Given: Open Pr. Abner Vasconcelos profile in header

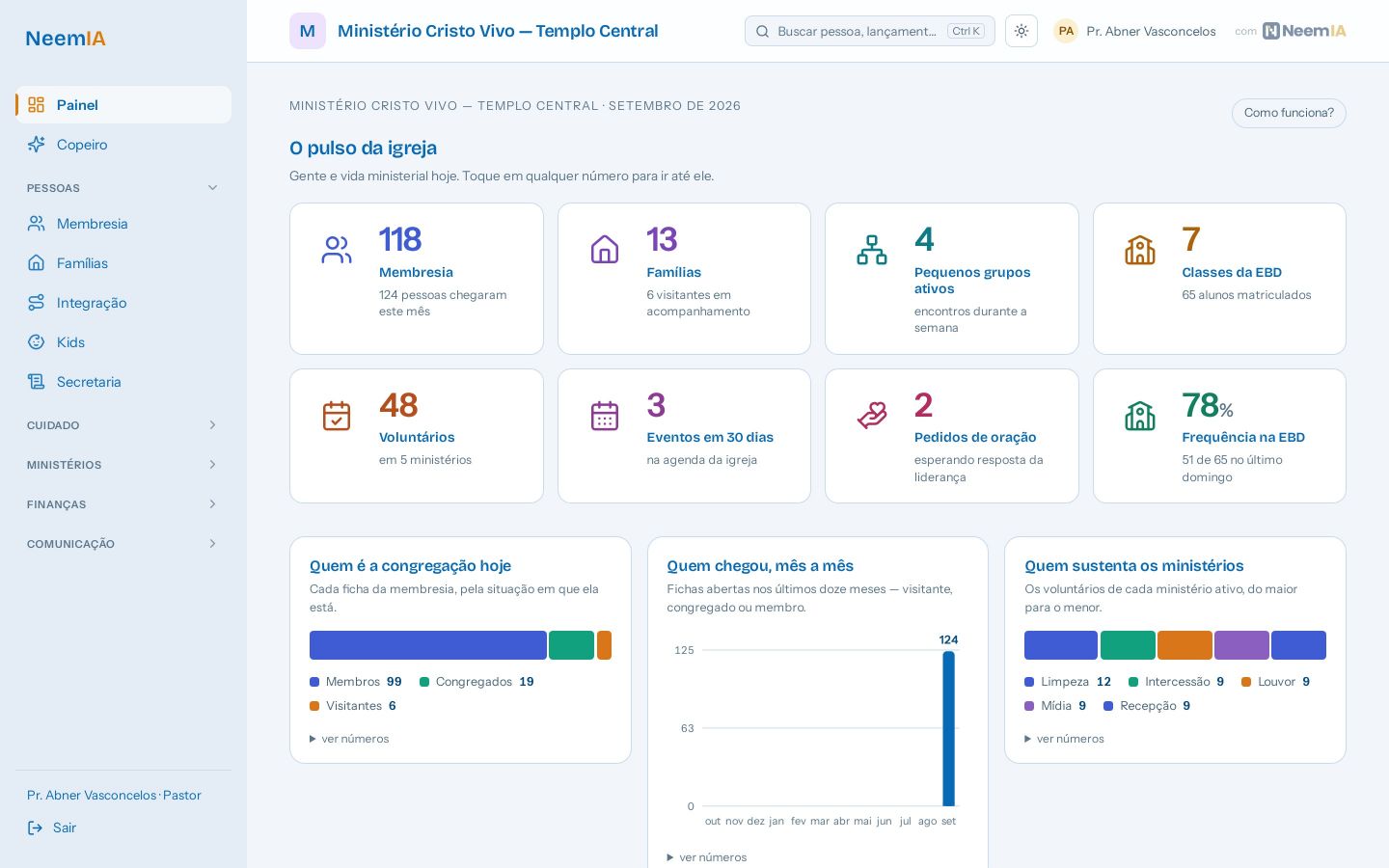Looking at the screenshot, I should [x=1135, y=31].
